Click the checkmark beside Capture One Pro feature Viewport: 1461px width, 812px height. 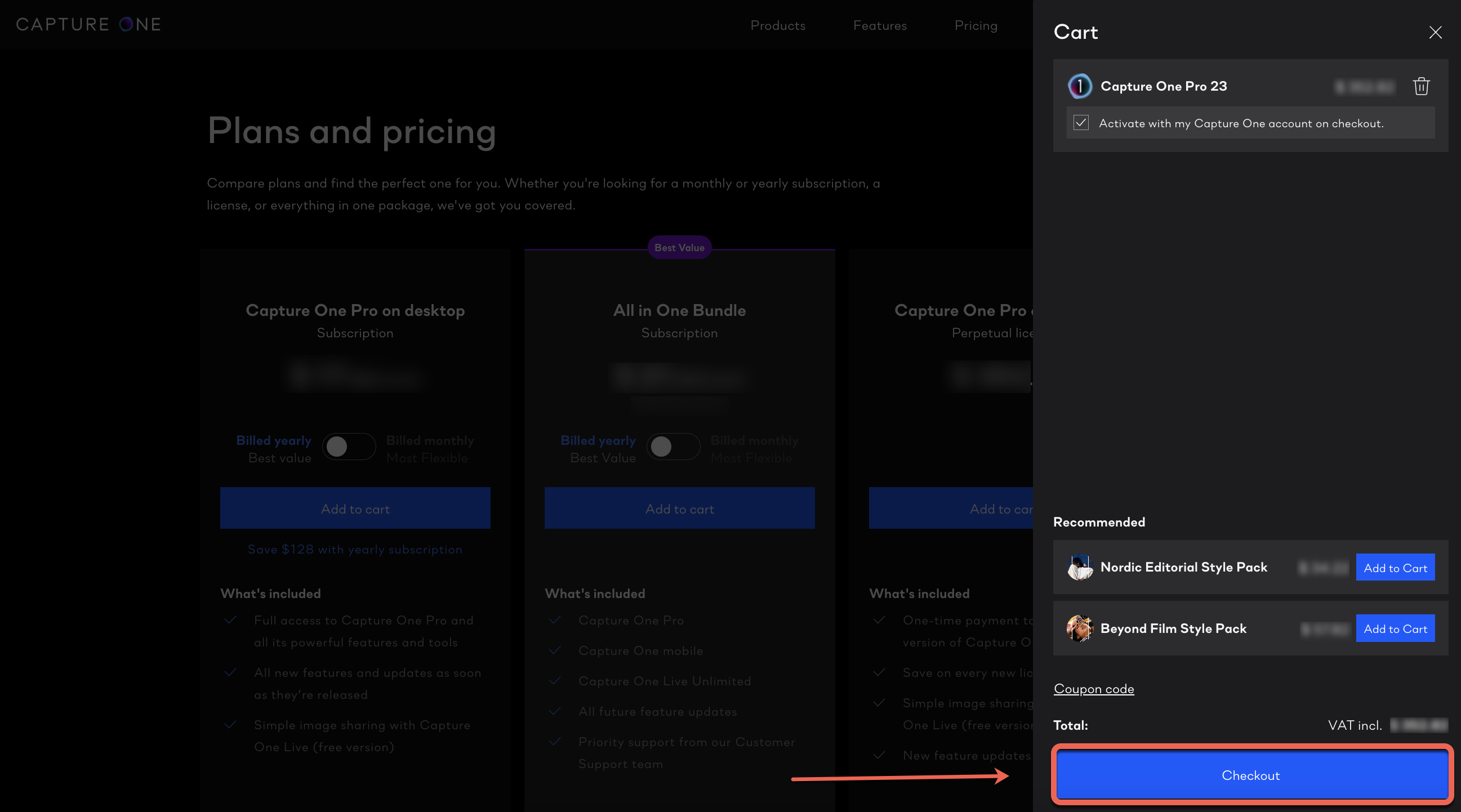click(x=555, y=620)
